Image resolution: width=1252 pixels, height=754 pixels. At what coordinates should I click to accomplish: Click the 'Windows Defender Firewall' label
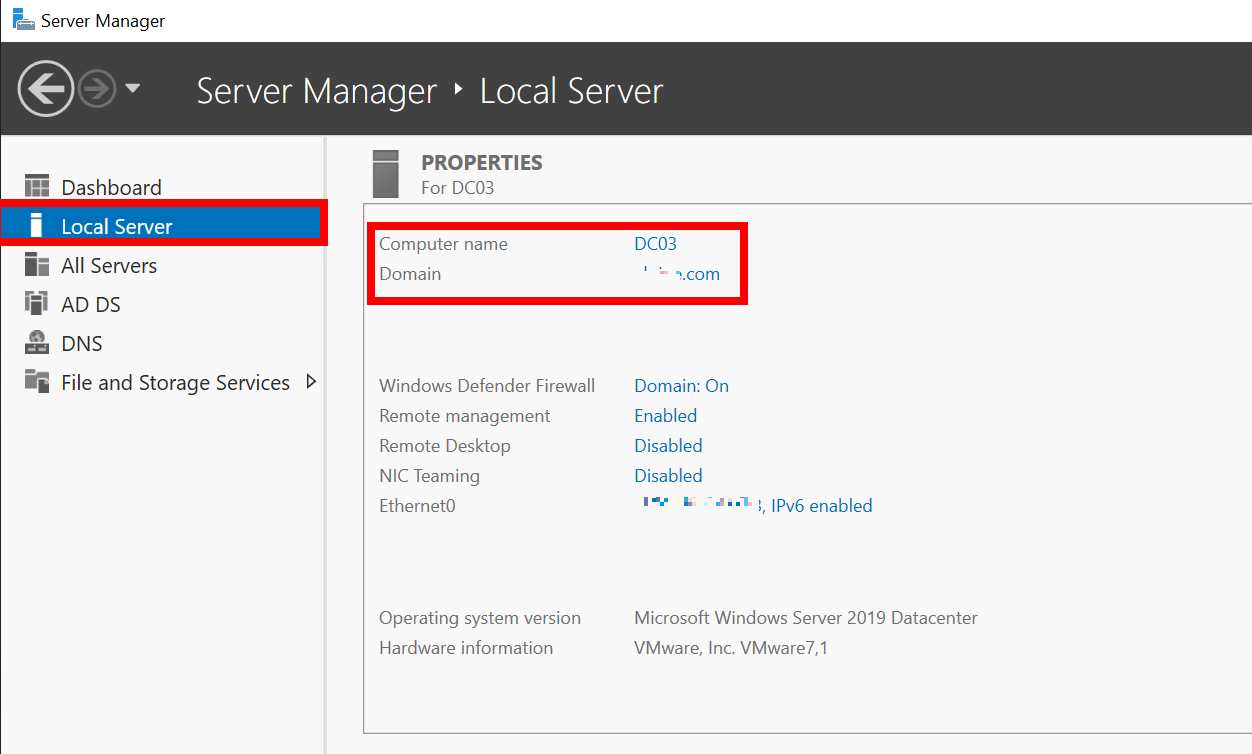[487, 386]
